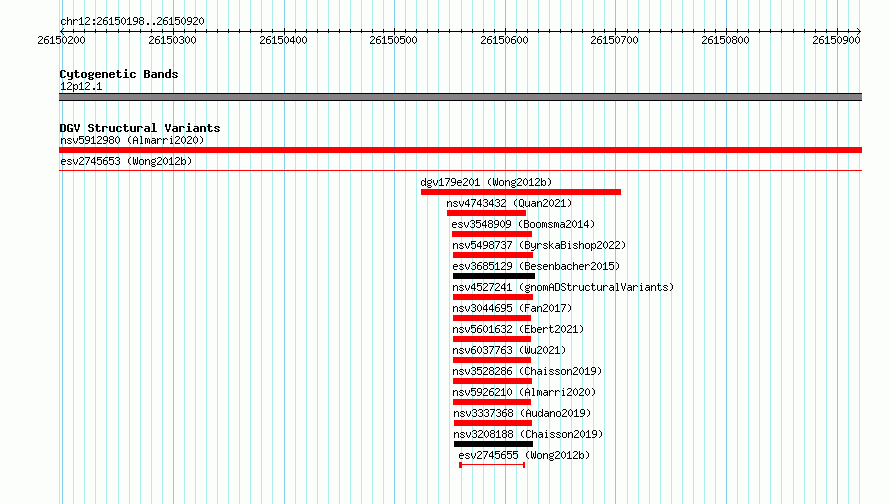890x504 pixels.
Task: Open variant nsv3528286 (Chaisson2019) label
Action: point(527,371)
